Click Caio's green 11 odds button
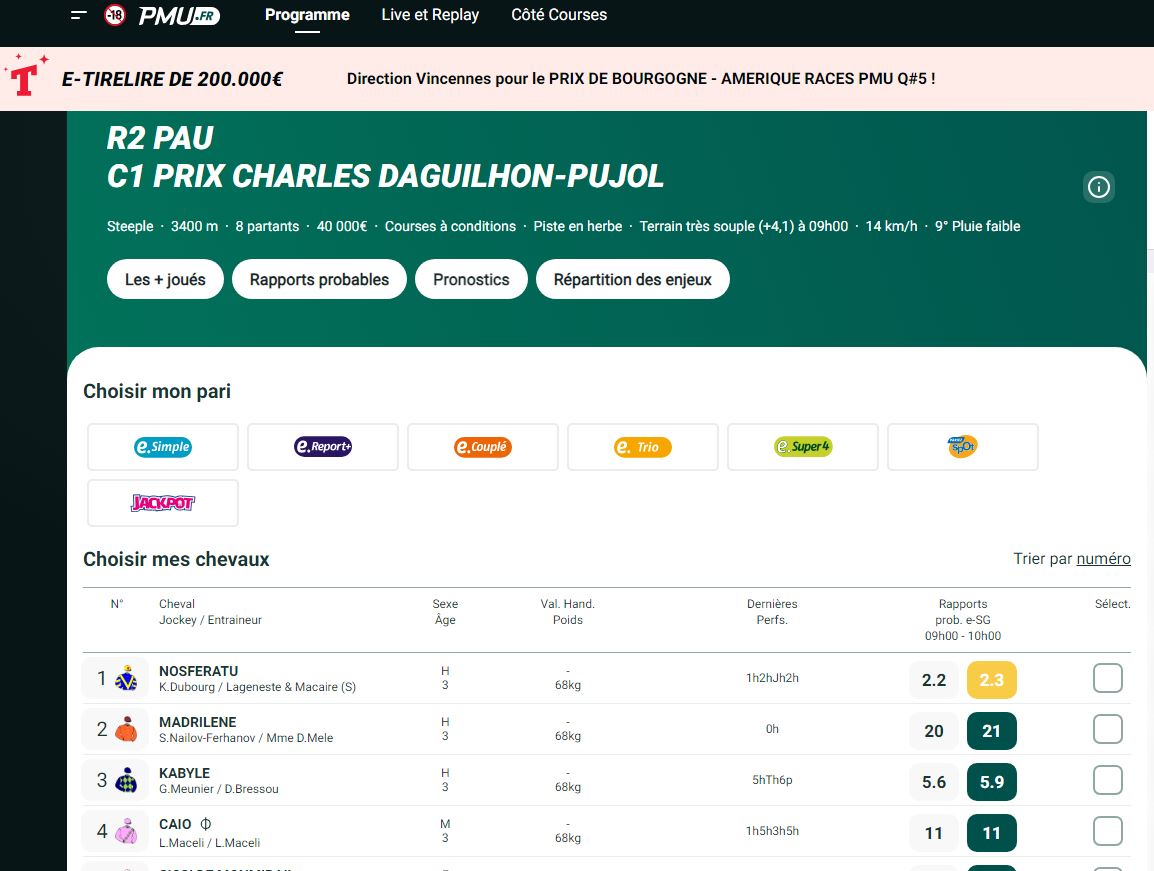The width and height of the screenshot is (1154, 871). 991,833
